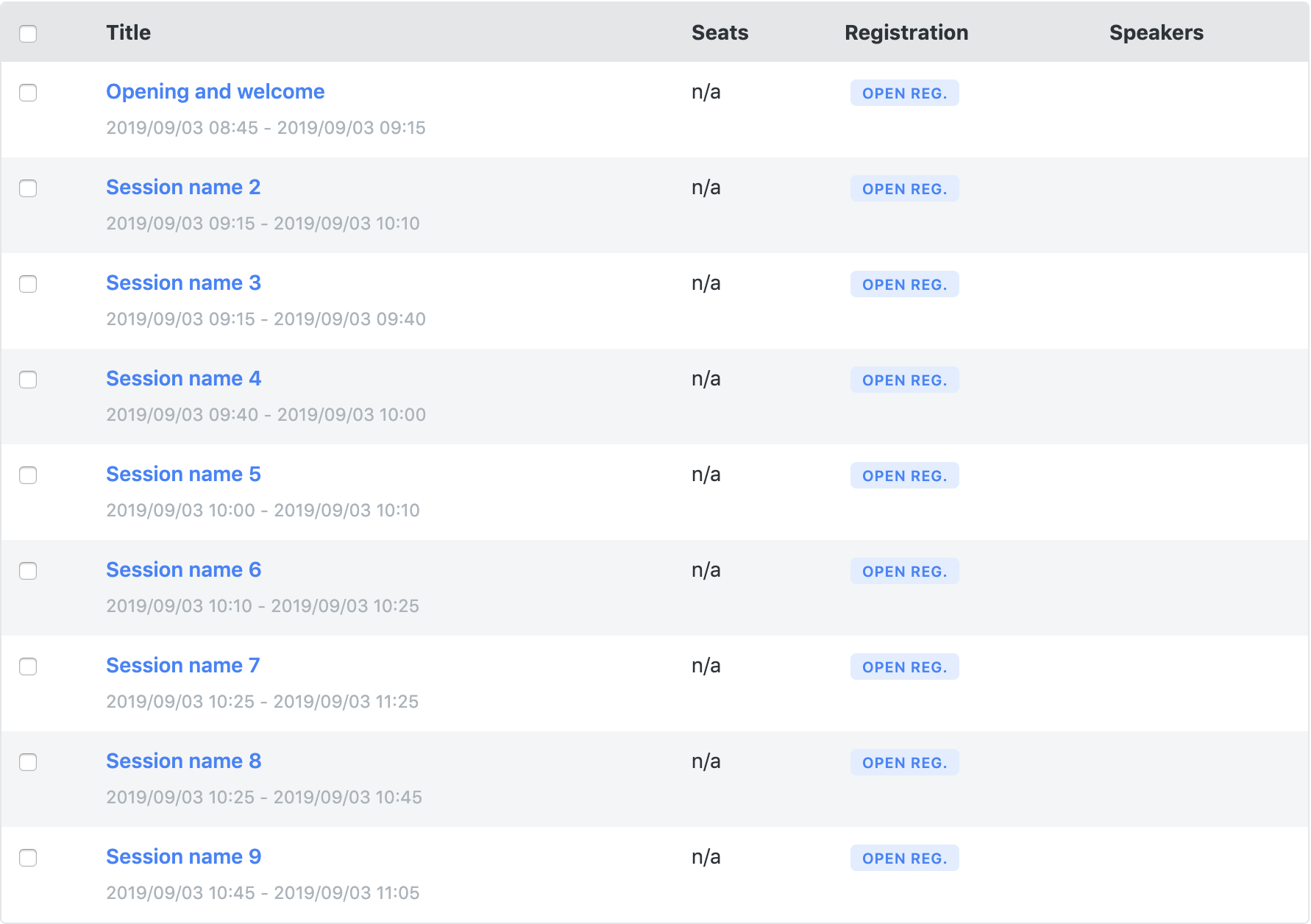Click OPEN REG. for Session name 7

pyautogui.click(x=904, y=667)
